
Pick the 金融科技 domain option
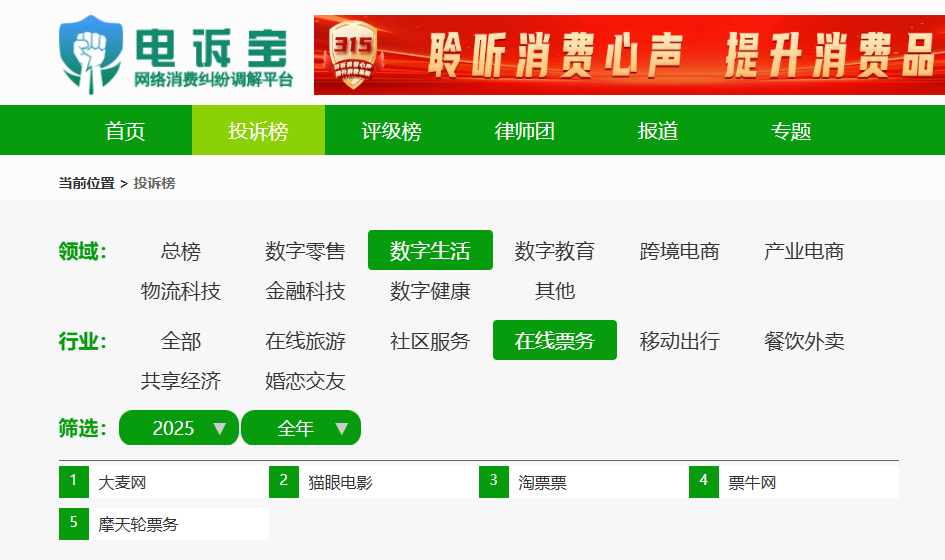coord(305,291)
